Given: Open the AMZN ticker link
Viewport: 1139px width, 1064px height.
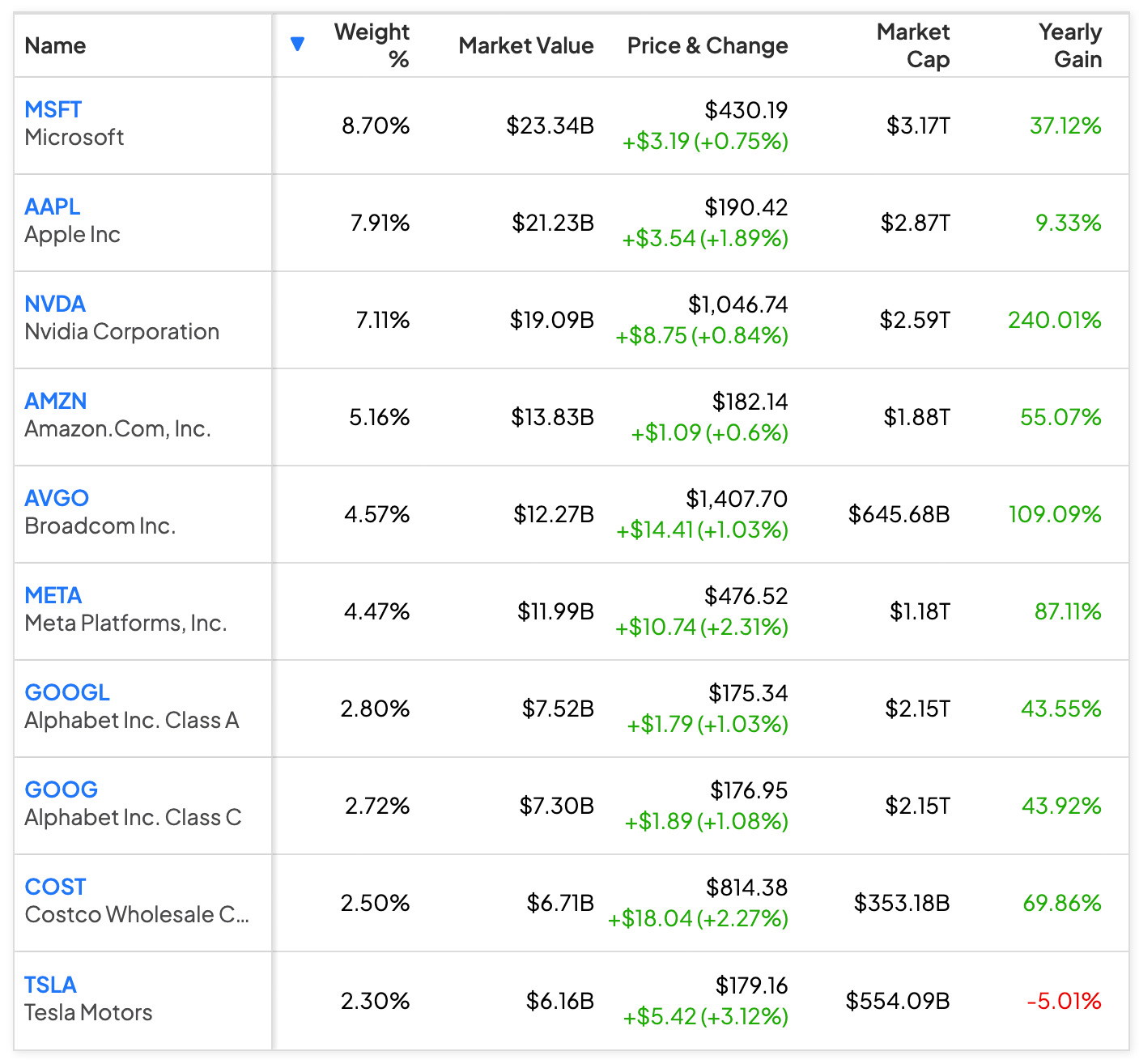Looking at the screenshot, I should point(56,401).
